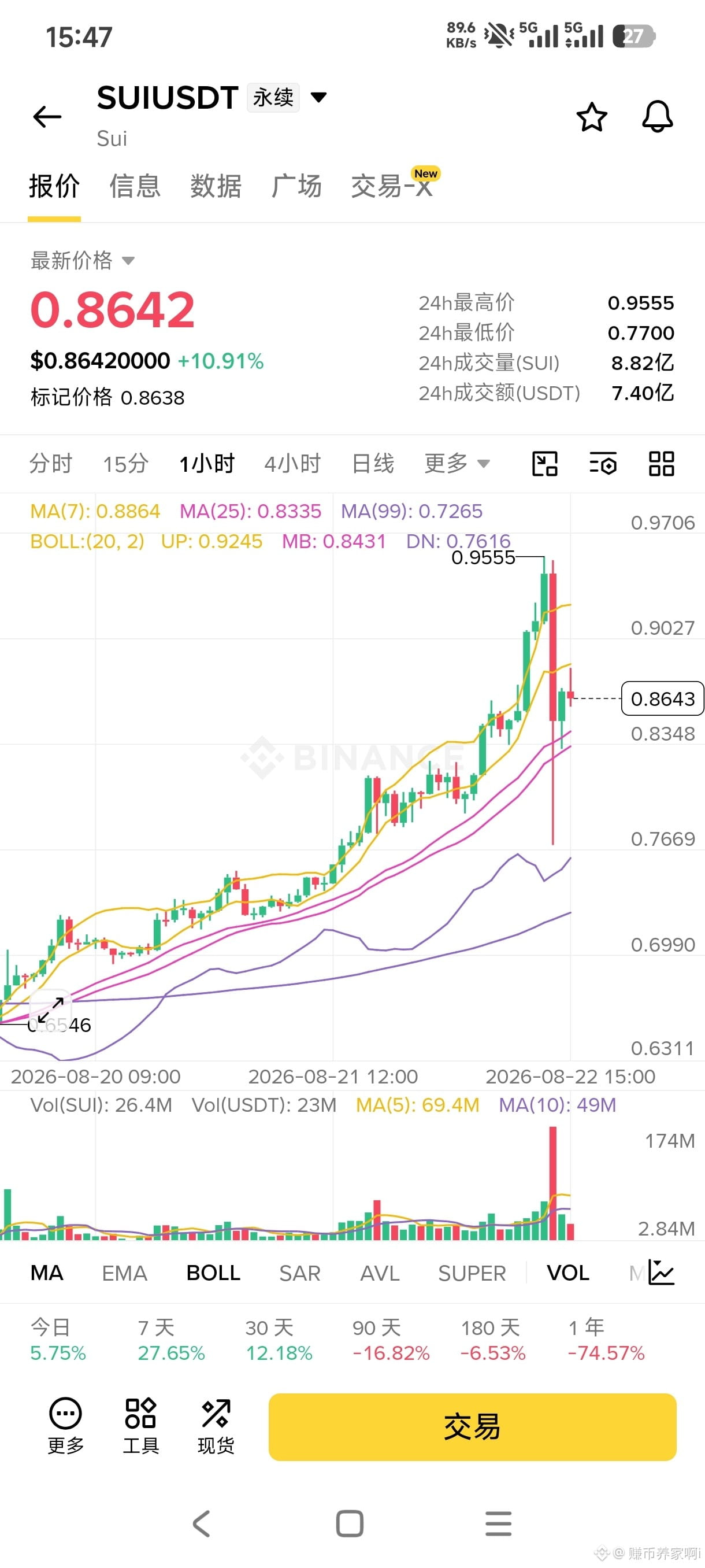
Task: Toggle the MA indicator
Action: [x=47, y=1273]
